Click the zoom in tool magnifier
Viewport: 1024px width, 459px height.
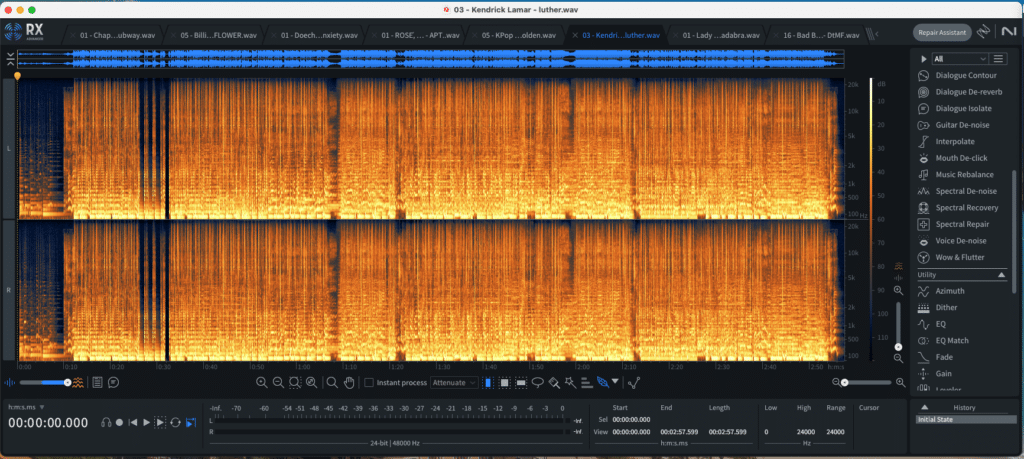pos(261,383)
